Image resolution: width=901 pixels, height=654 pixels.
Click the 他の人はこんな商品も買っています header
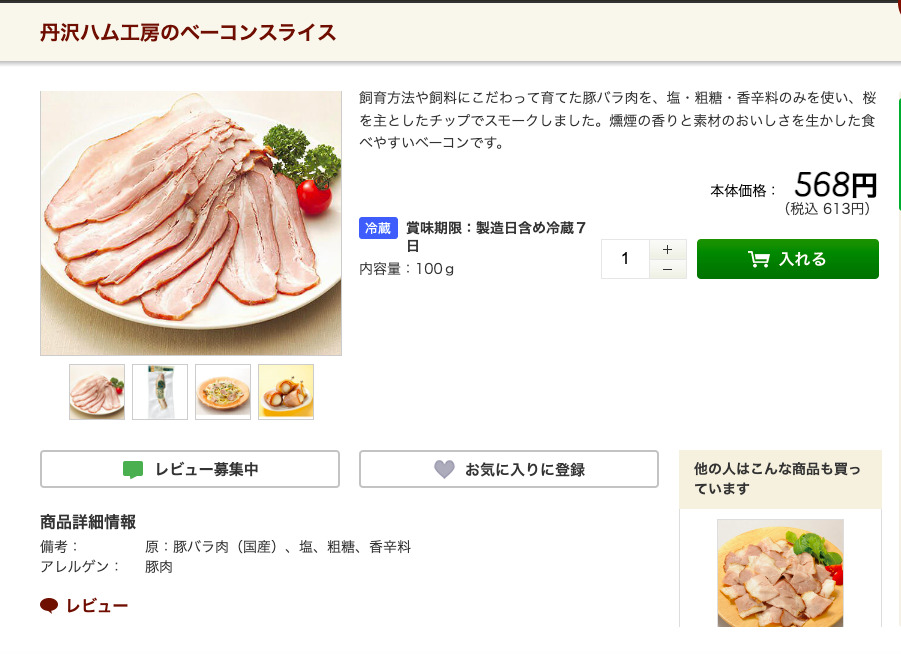(x=778, y=479)
